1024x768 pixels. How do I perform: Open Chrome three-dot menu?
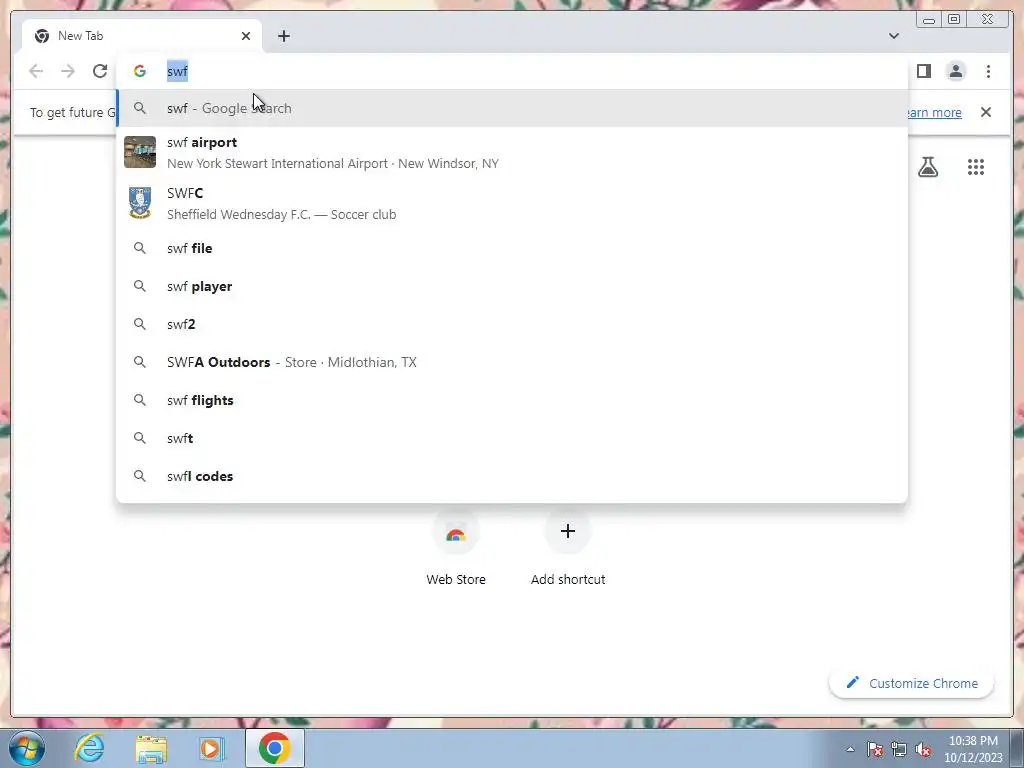click(988, 71)
